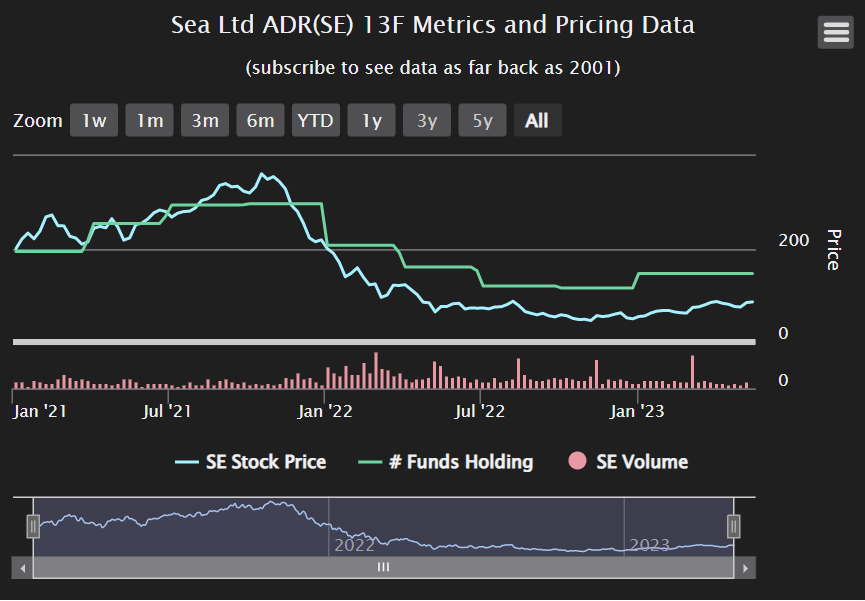Click the navigator right range handle
Image resolution: width=865 pixels, height=601 pixels.
[x=734, y=526]
